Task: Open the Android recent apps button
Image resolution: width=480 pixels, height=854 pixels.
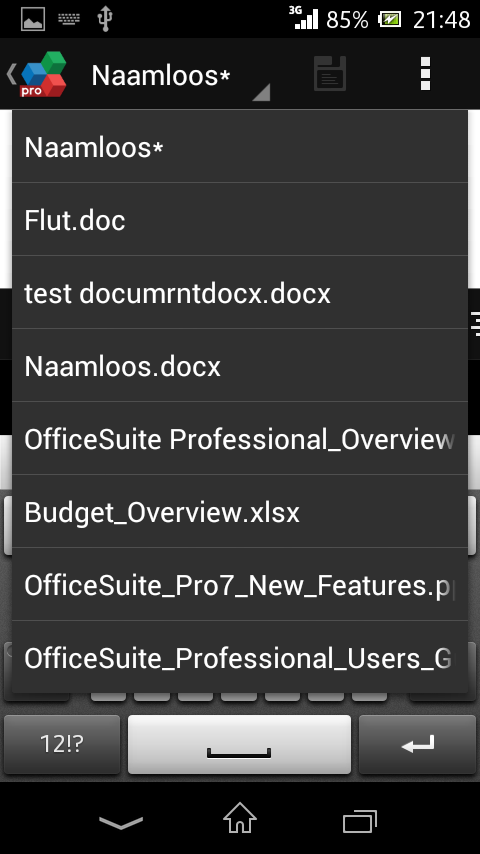Action: [x=360, y=821]
